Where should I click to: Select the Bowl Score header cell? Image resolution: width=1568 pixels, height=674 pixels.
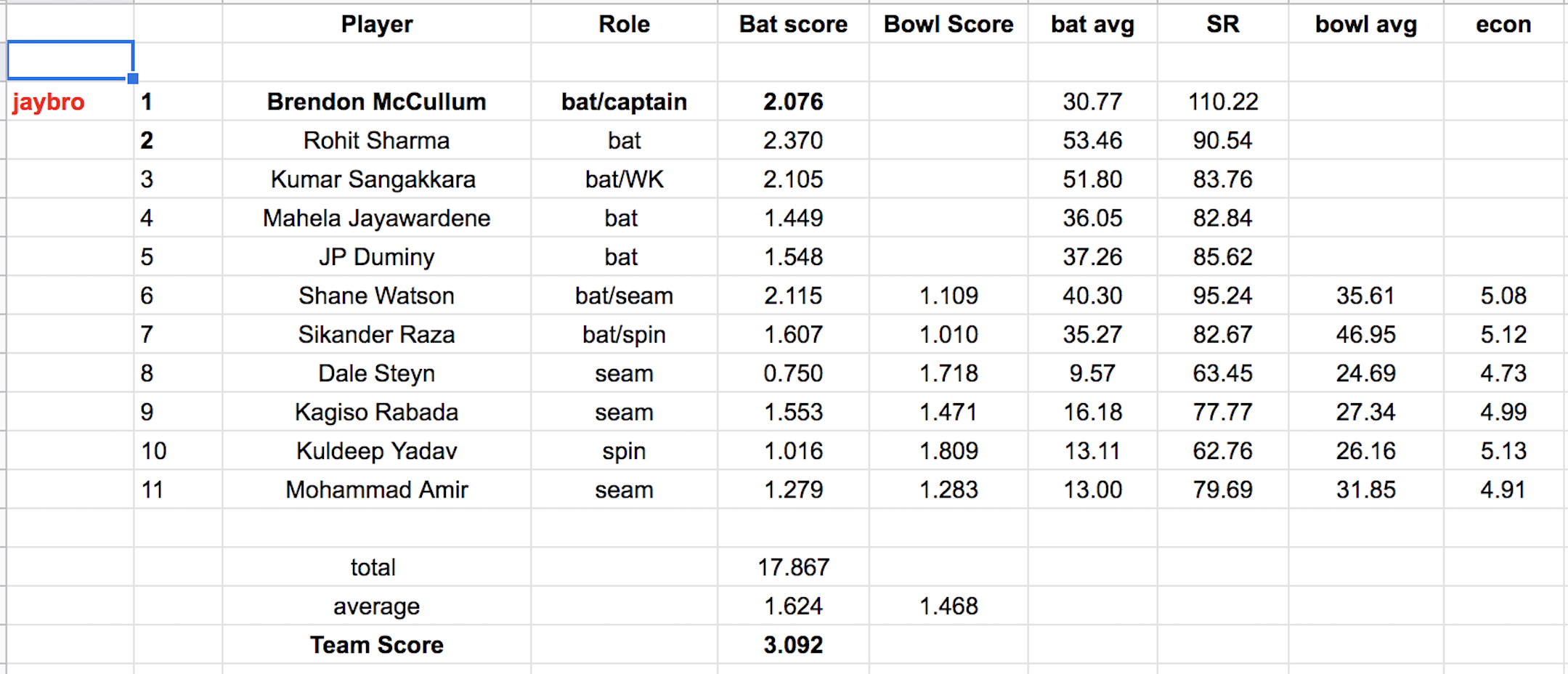pos(948,24)
